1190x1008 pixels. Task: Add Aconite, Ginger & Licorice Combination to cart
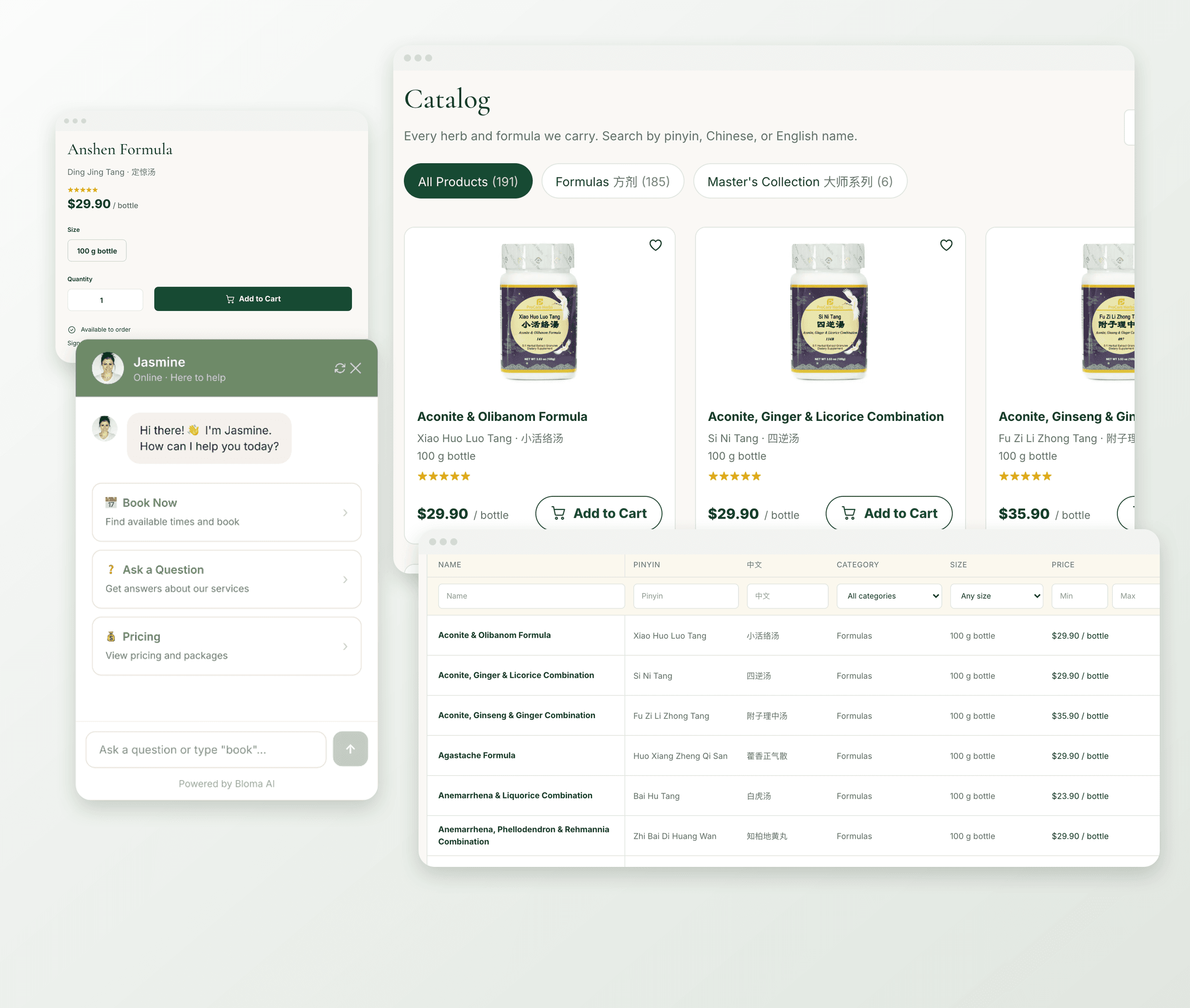point(889,513)
